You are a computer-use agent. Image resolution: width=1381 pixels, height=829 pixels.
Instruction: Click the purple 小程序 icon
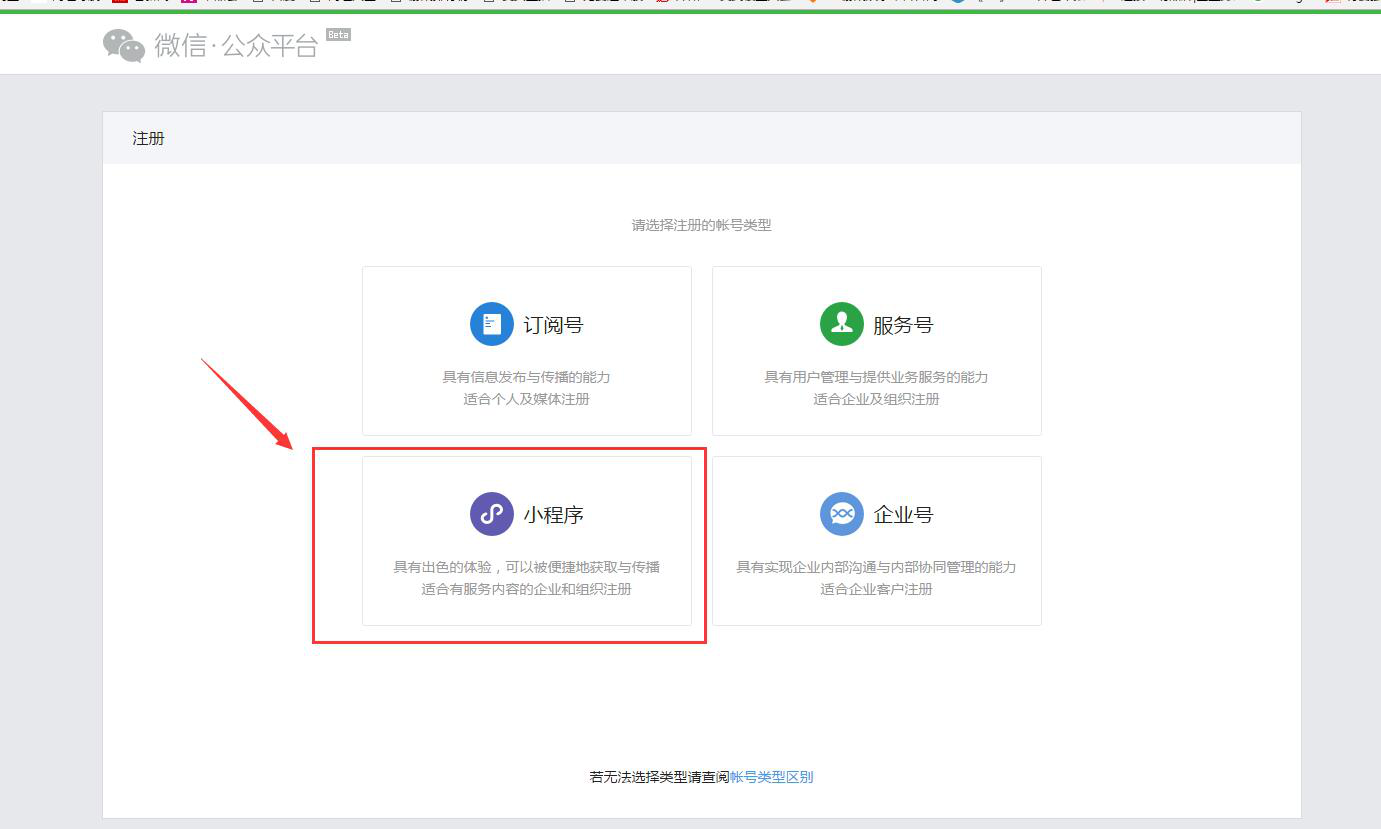click(491, 514)
